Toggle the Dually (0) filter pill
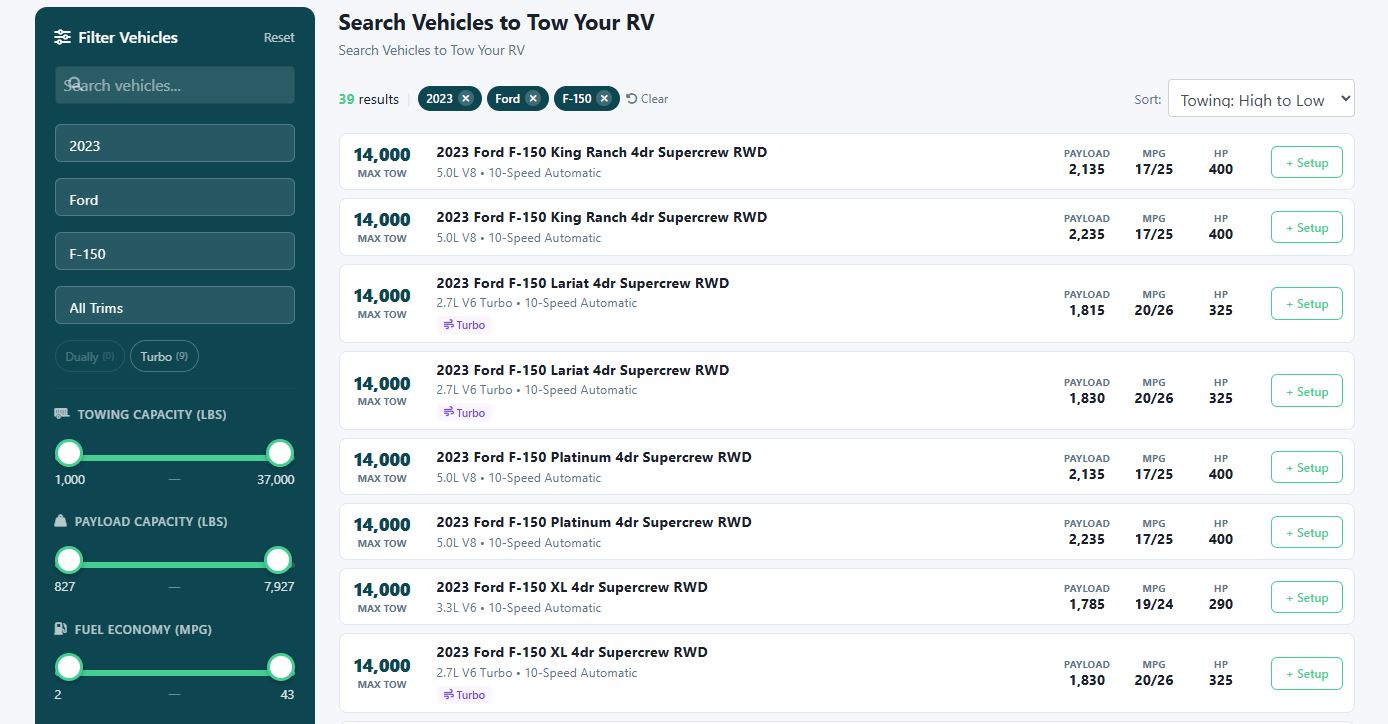This screenshot has width=1388, height=724. pos(89,356)
